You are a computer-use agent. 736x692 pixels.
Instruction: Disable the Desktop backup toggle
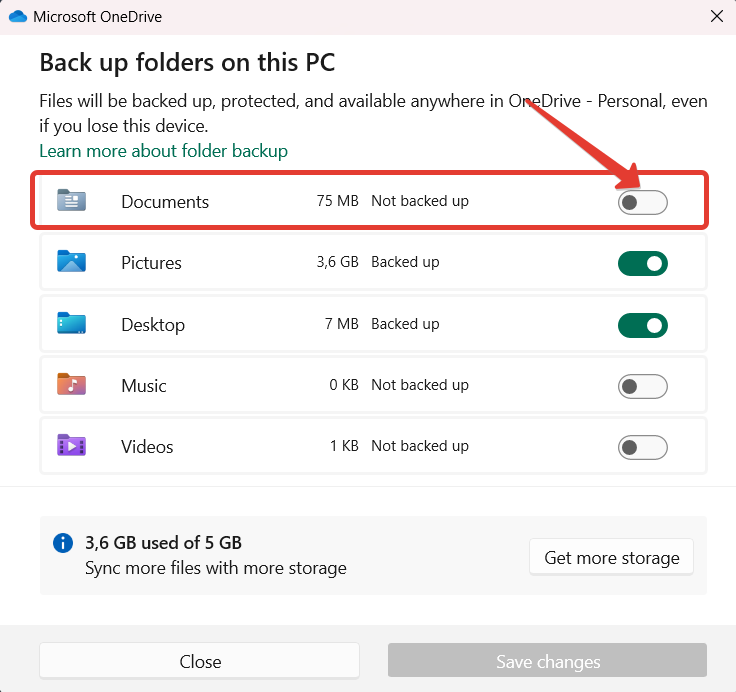pos(642,325)
